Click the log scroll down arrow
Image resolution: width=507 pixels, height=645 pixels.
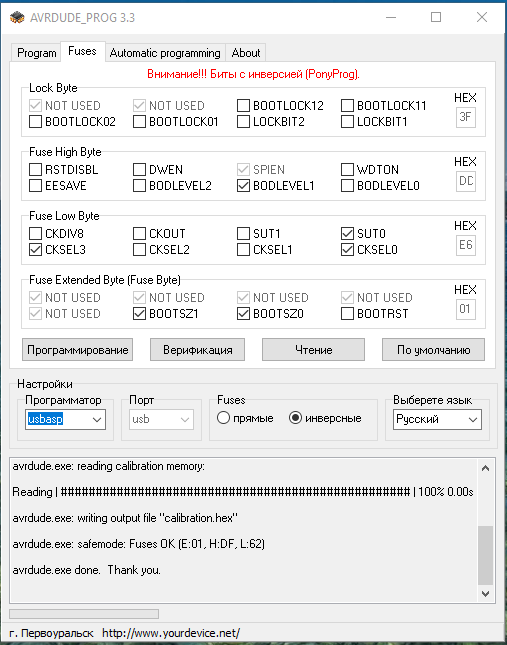coord(485,594)
